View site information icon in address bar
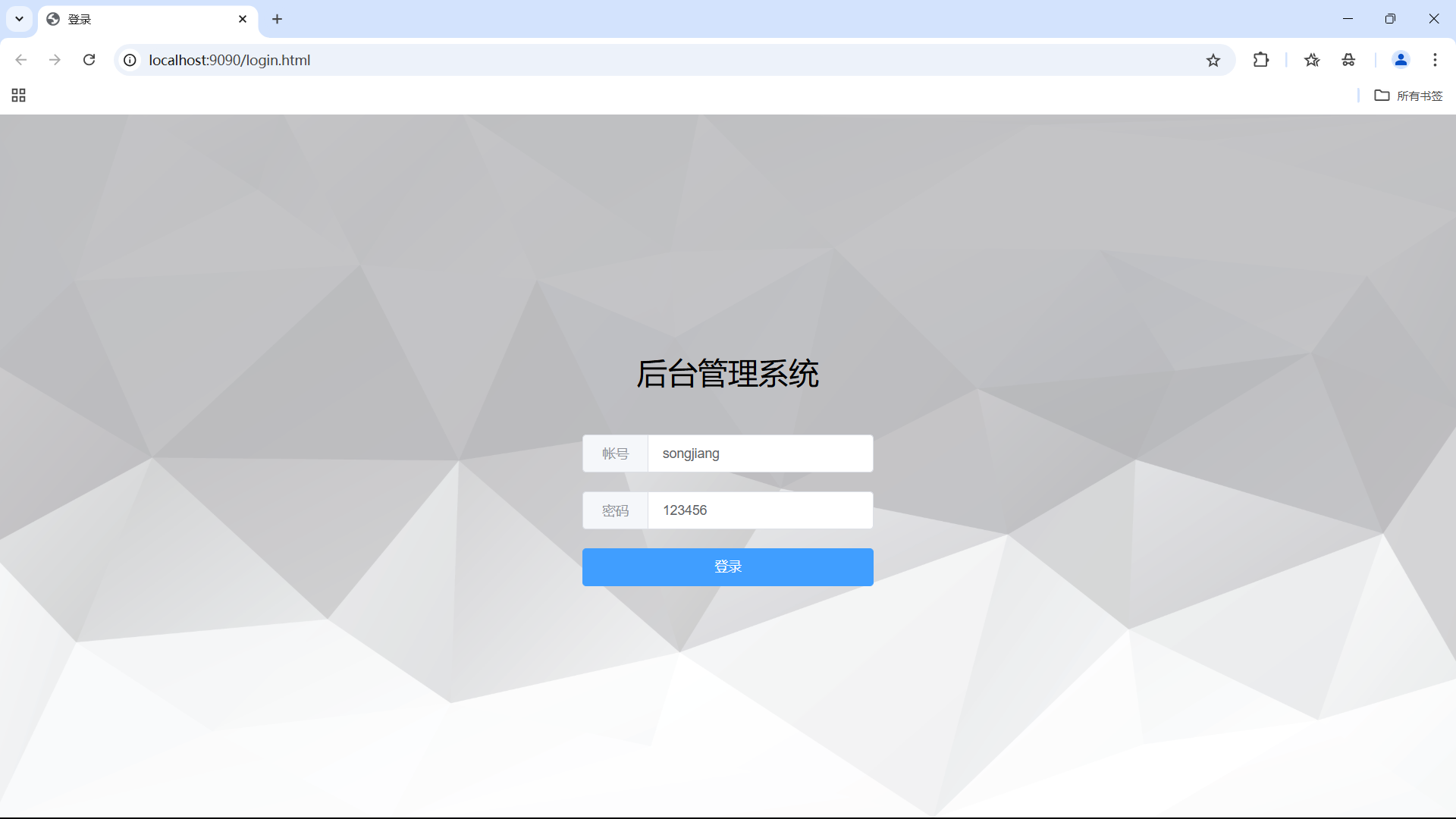 click(130, 60)
